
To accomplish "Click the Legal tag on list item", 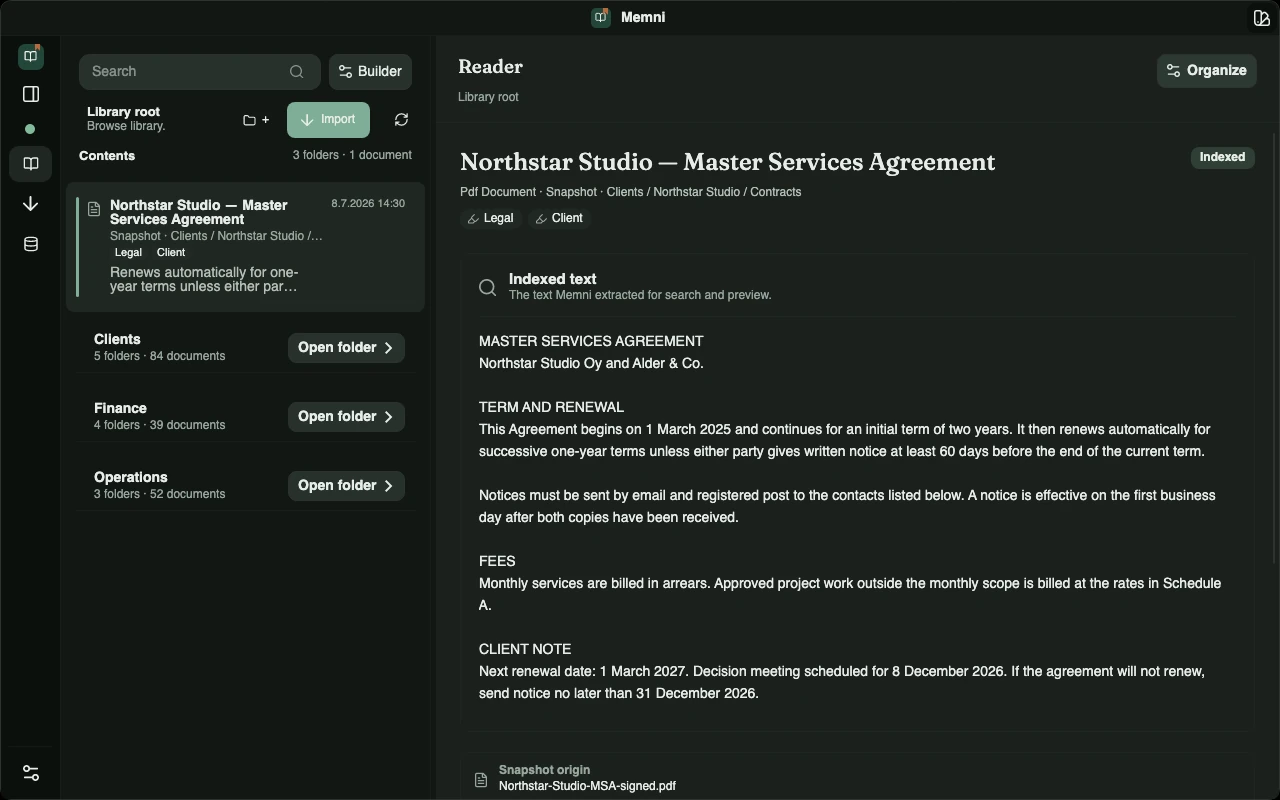I will [128, 252].
